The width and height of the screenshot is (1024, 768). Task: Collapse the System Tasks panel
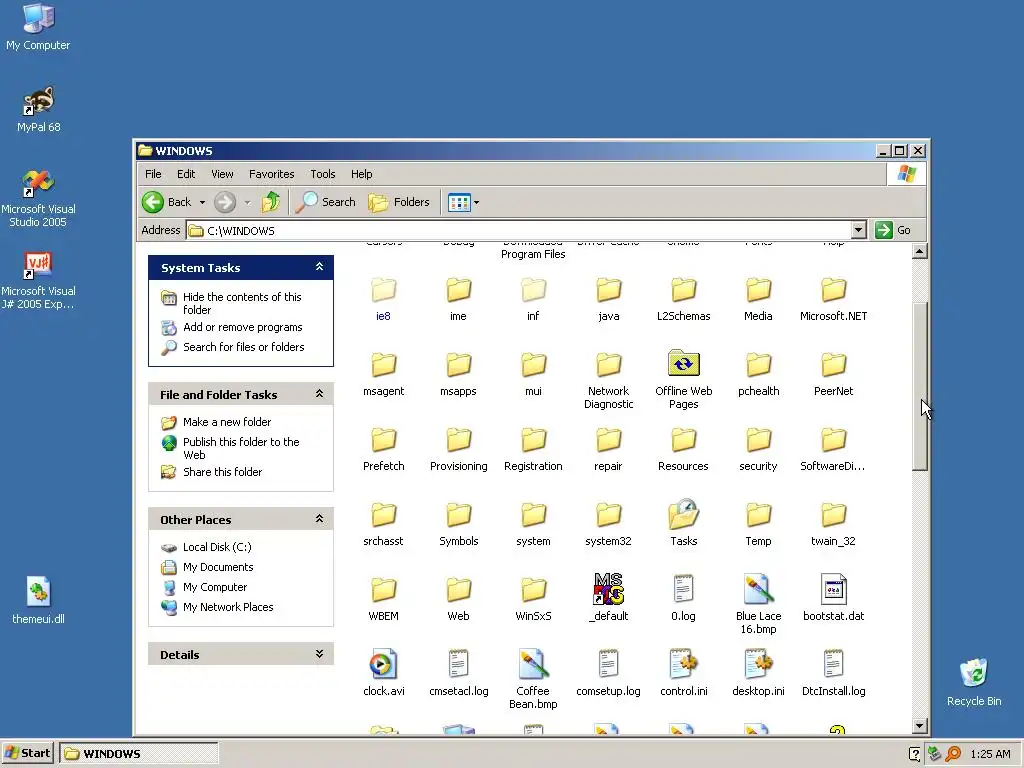pyautogui.click(x=319, y=267)
